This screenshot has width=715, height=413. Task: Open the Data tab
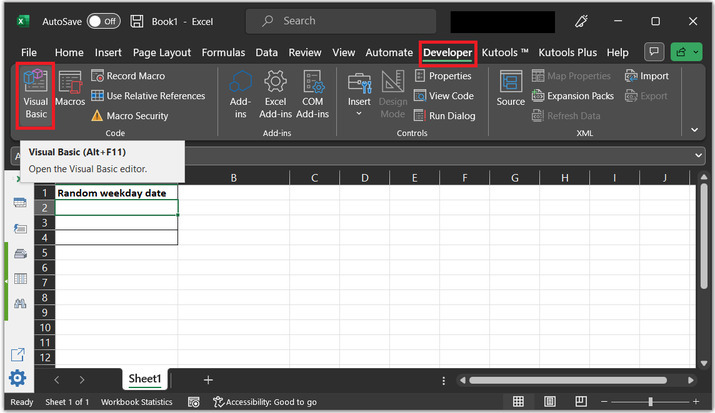pyautogui.click(x=266, y=52)
